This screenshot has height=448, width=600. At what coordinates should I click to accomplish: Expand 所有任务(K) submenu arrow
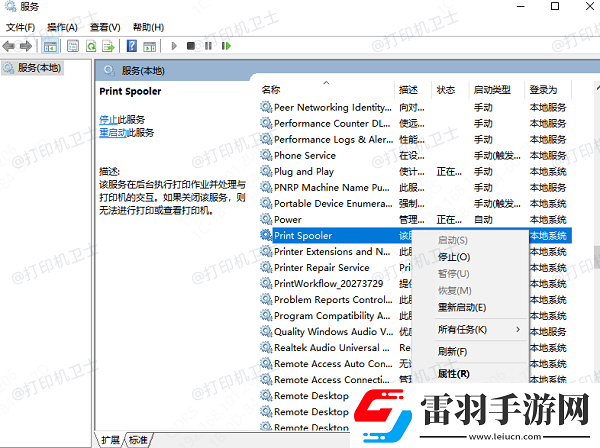518,329
